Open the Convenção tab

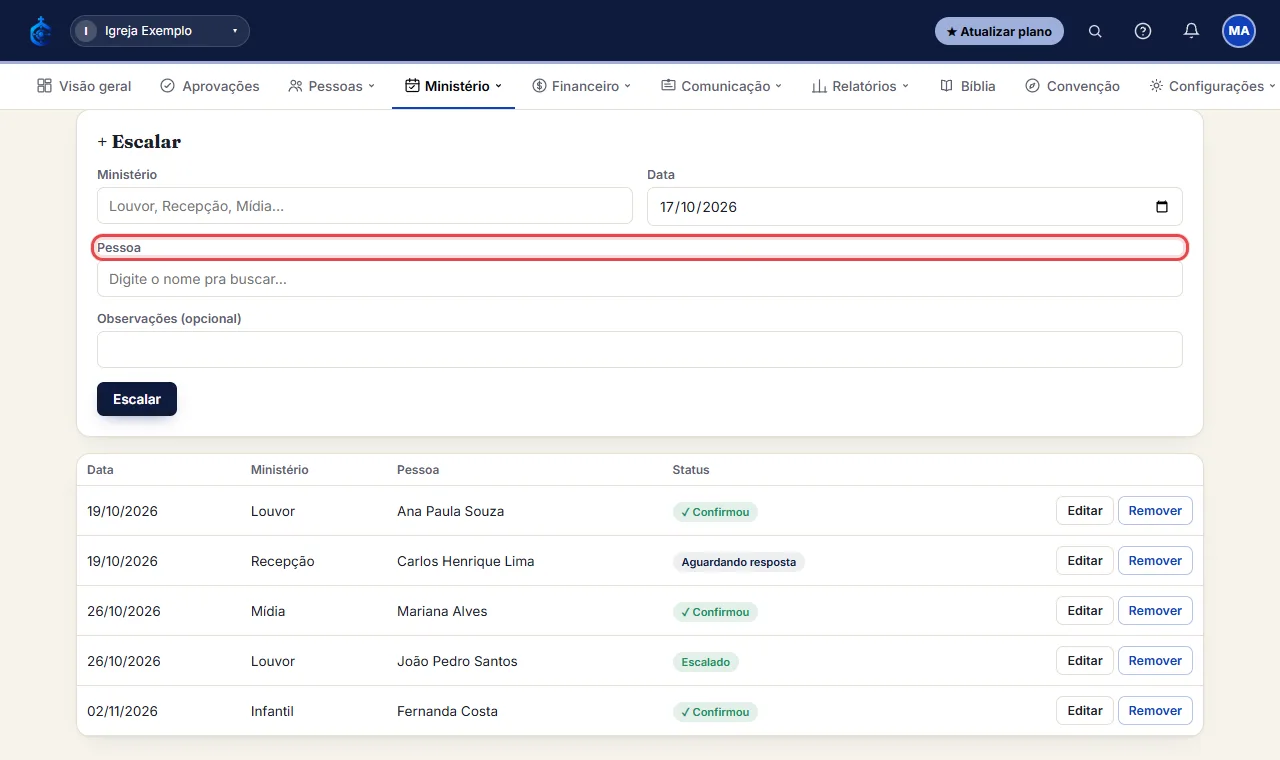tap(1073, 86)
